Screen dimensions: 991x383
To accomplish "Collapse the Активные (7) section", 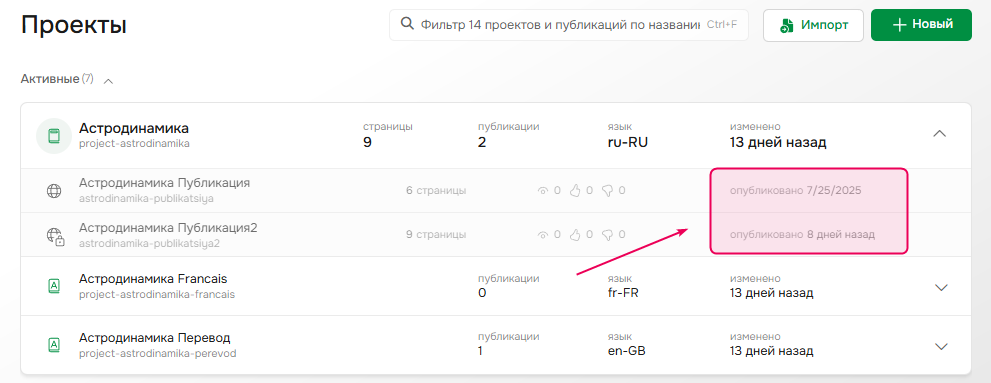I will (108, 80).
